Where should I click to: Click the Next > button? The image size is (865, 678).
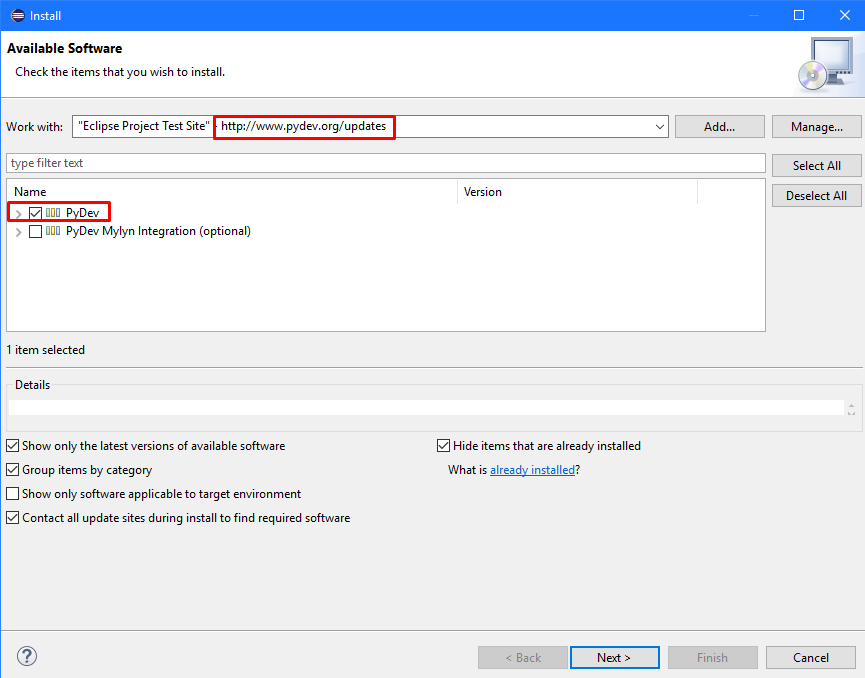[615, 658]
